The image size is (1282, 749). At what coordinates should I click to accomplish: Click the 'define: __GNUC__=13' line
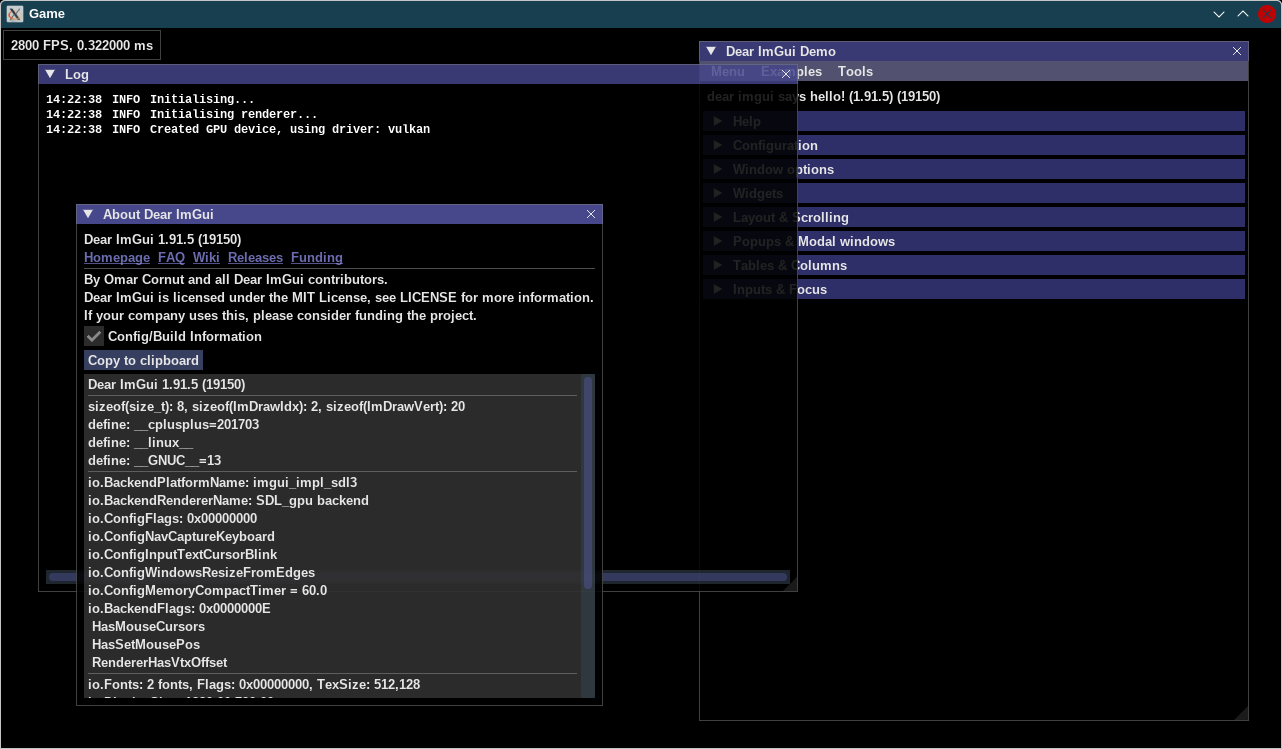155,460
